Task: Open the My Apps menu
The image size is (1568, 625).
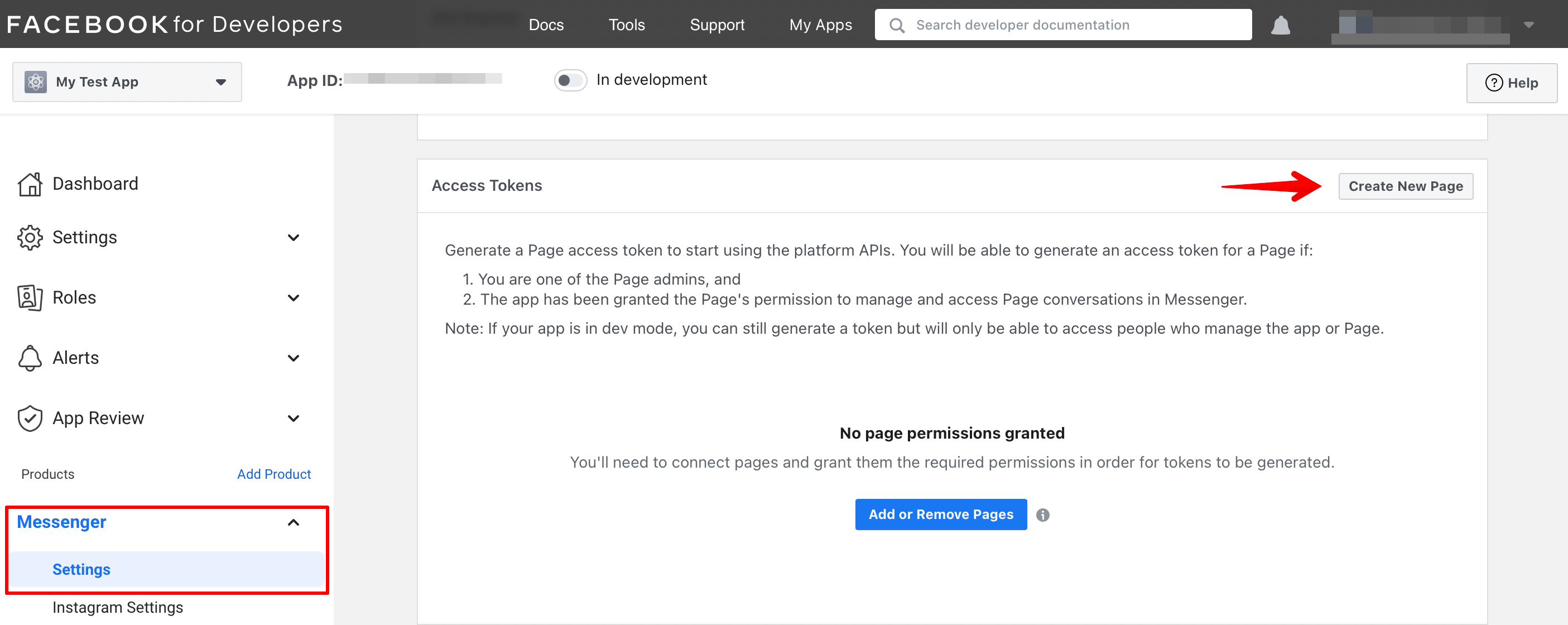Action: point(820,25)
